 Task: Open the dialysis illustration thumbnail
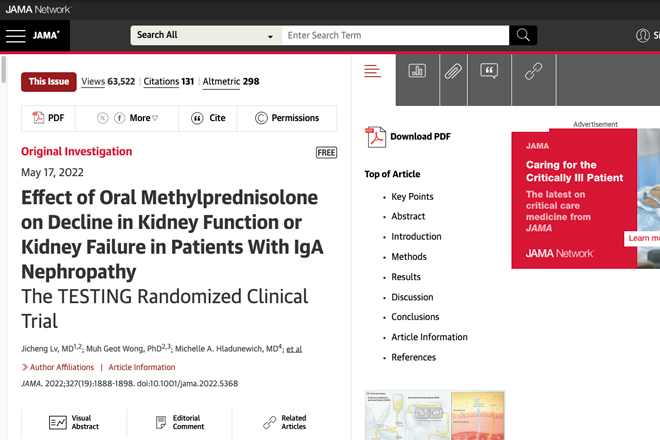(434, 415)
